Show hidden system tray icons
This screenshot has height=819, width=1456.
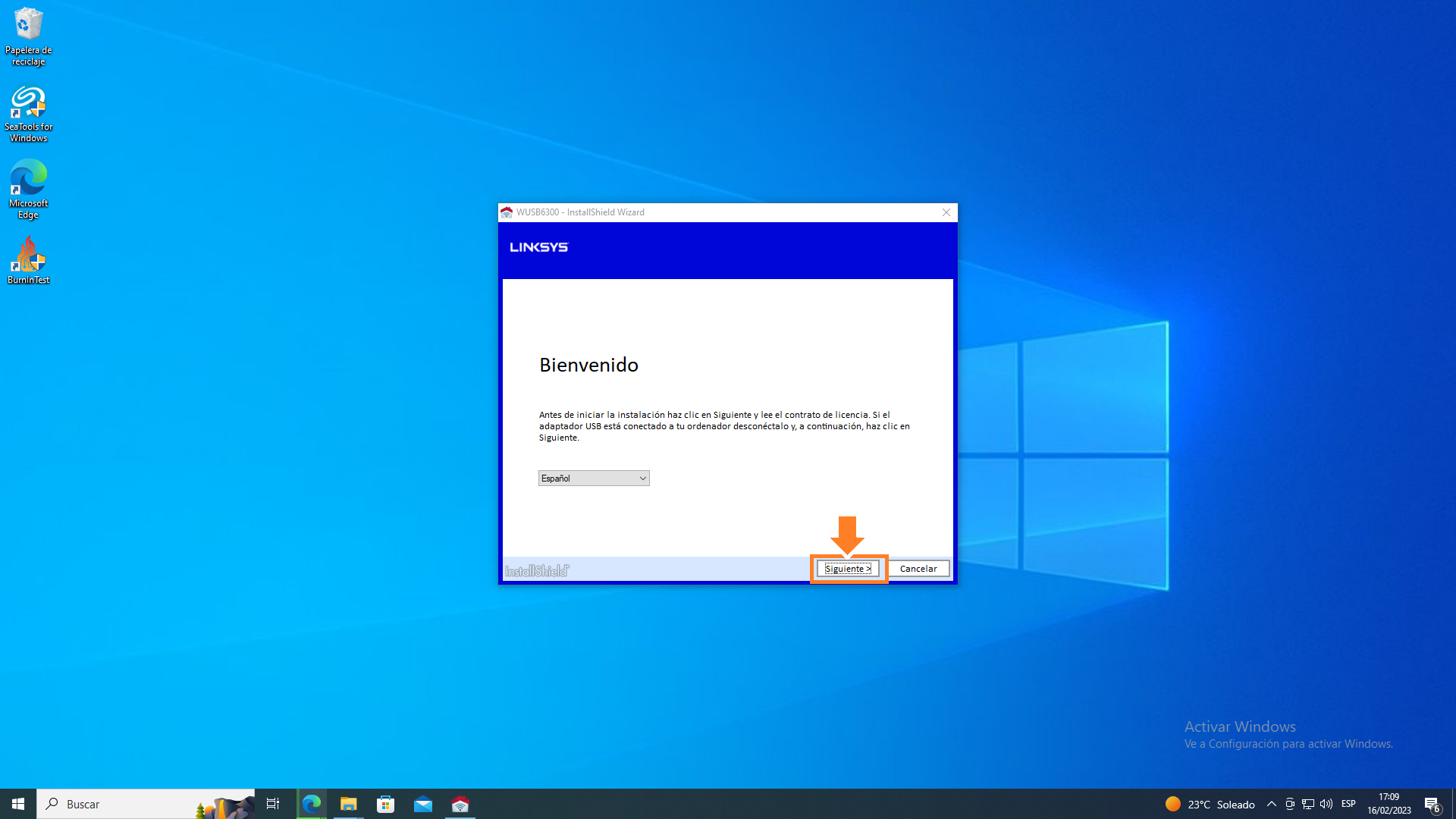click(x=1272, y=804)
